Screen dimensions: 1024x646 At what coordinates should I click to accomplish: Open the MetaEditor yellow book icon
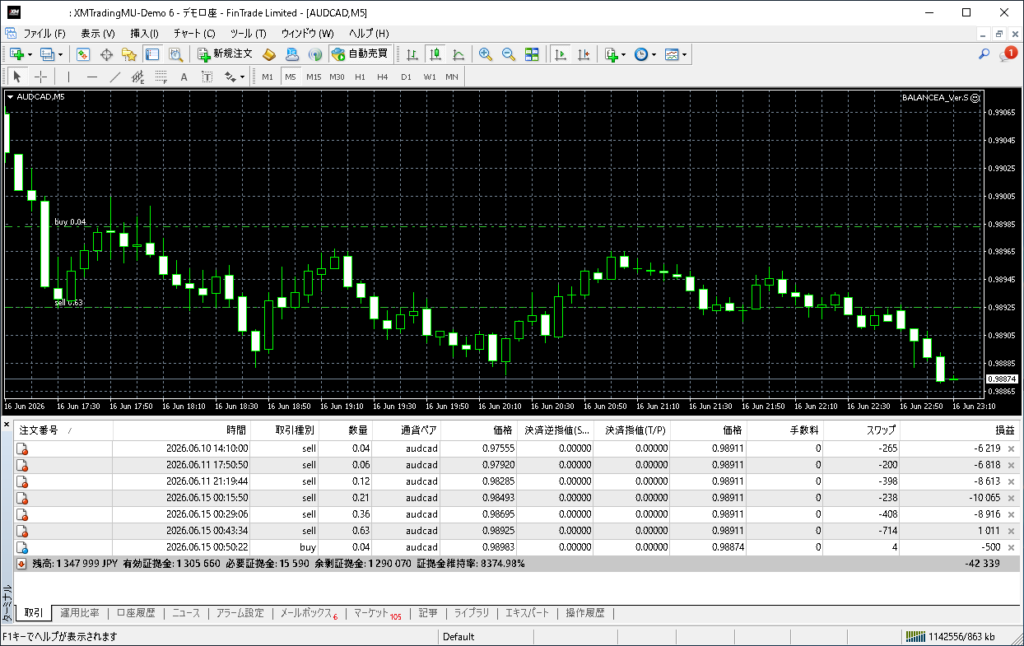coord(268,54)
